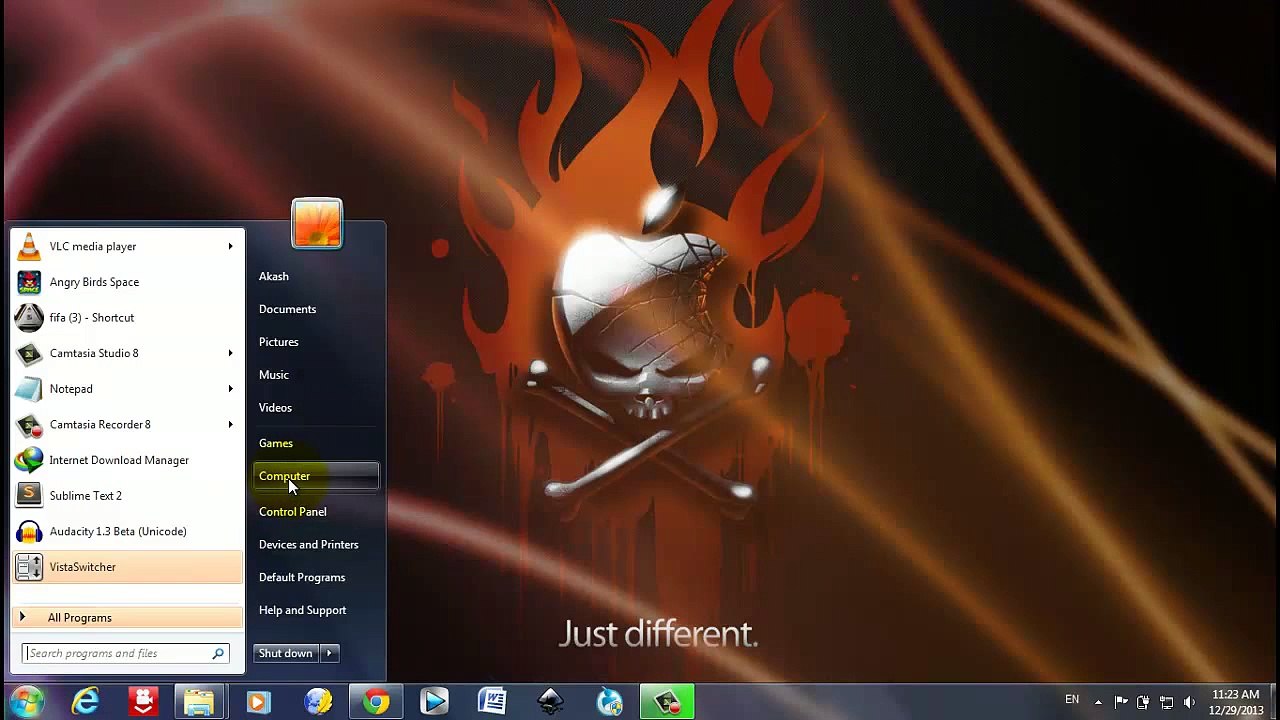Launch Internet Explorer from the taskbar
The height and width of the screenshot is (720, 1280).
pos(86,702)
